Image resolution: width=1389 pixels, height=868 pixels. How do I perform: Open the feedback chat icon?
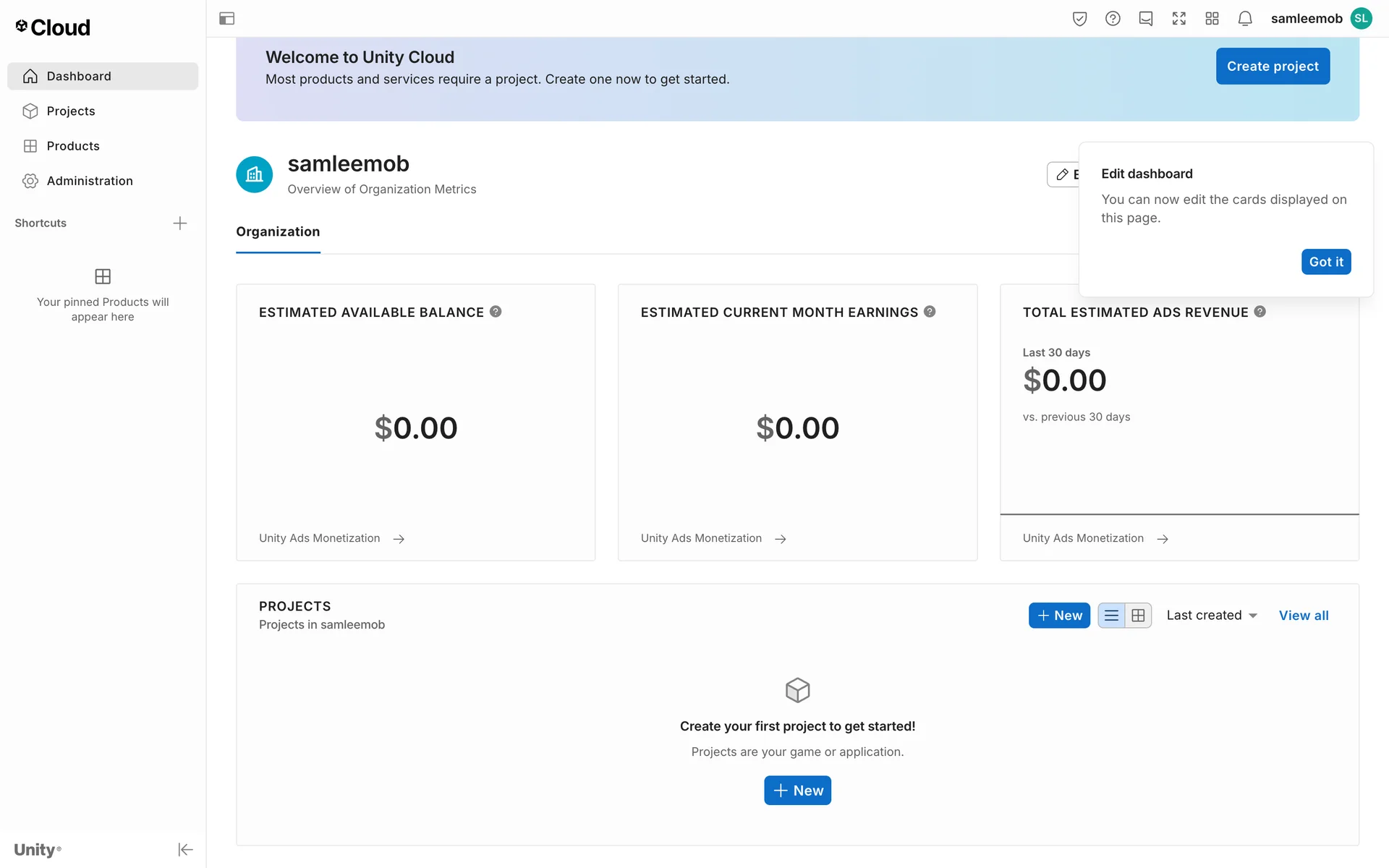click(x=1146, y=19)
